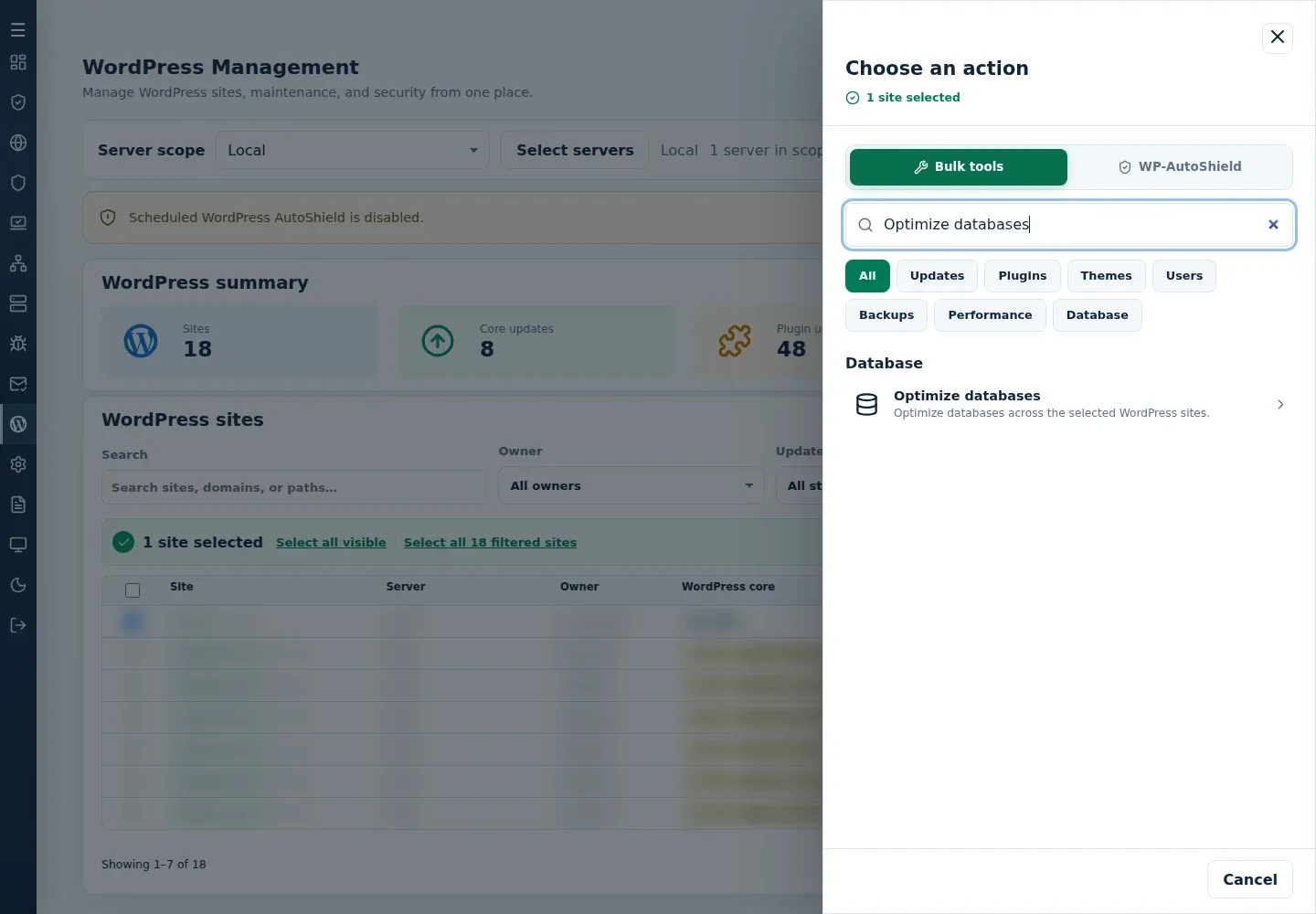Open the bug icon in the sidebar
This screenshot has width=1316, height=914.
tap(18, 344)
